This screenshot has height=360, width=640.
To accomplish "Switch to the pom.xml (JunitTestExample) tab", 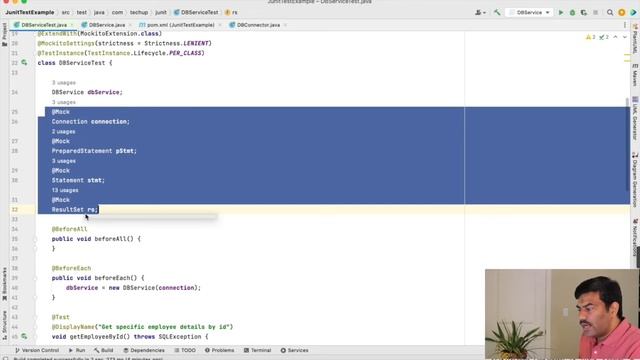I will [180, 25].
